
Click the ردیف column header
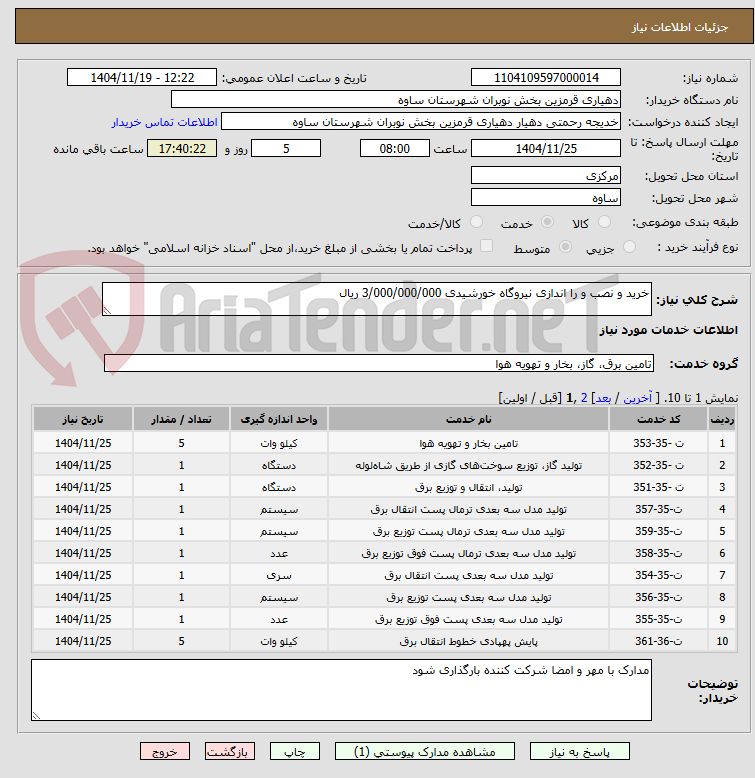(x=722, y=419)
